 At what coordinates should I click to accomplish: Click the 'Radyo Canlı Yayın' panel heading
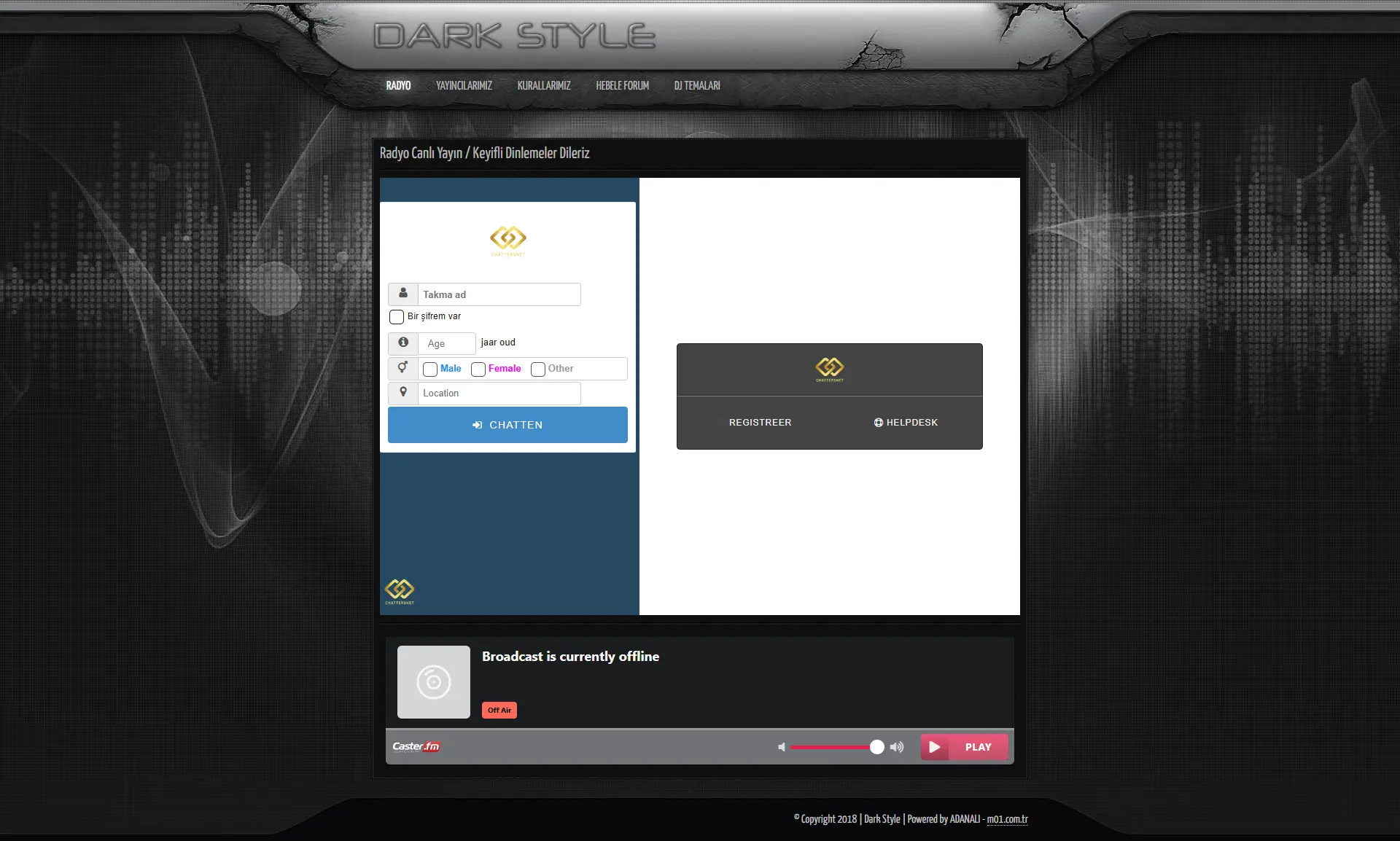485,153
